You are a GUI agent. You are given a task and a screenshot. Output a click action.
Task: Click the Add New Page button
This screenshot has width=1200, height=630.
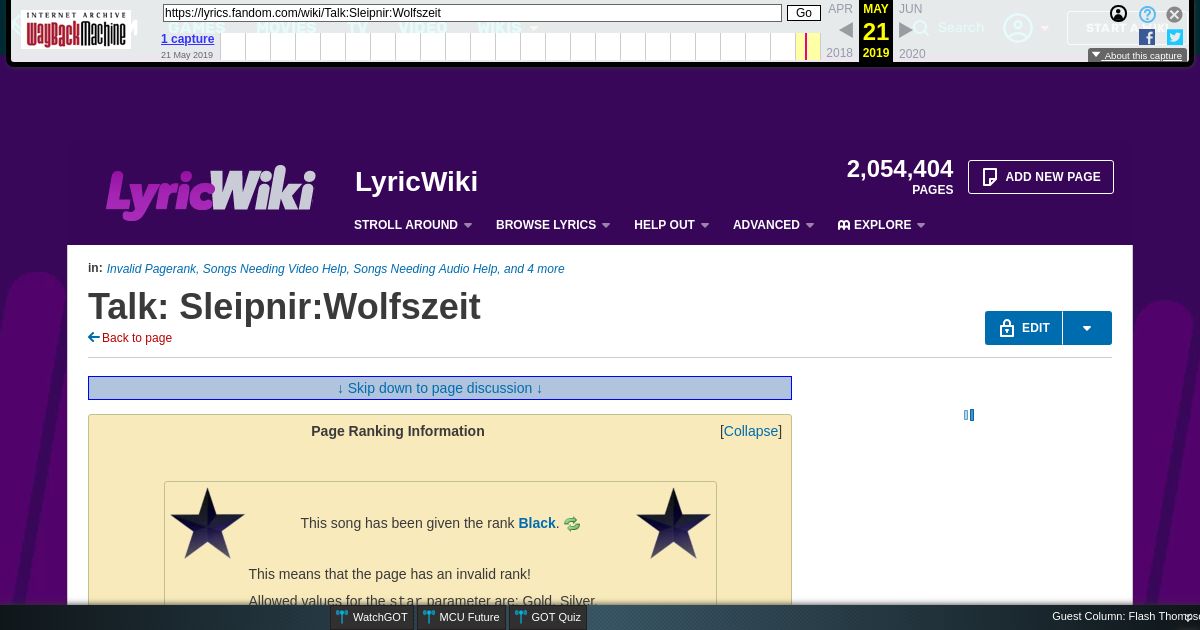1041,177
